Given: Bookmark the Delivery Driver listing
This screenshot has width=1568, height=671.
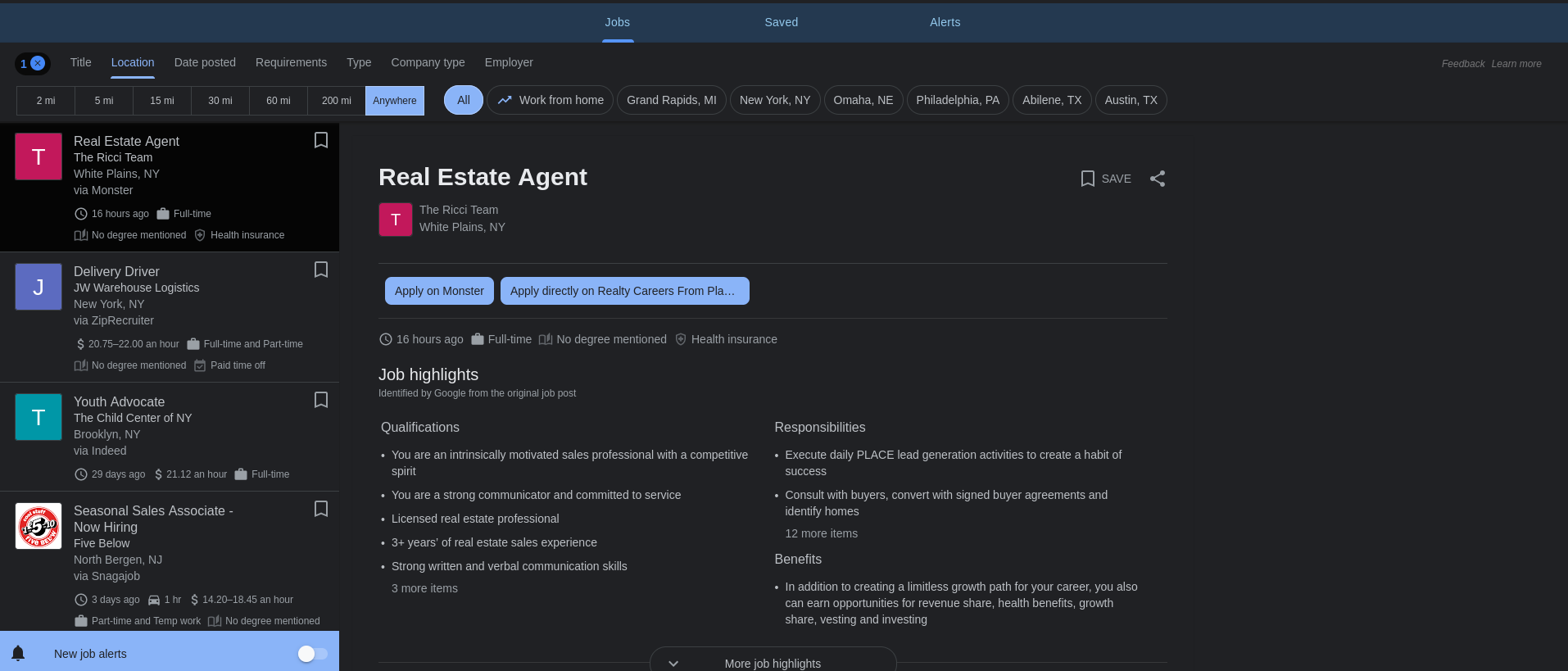Looking at the screenshot, I should point(321,270).
